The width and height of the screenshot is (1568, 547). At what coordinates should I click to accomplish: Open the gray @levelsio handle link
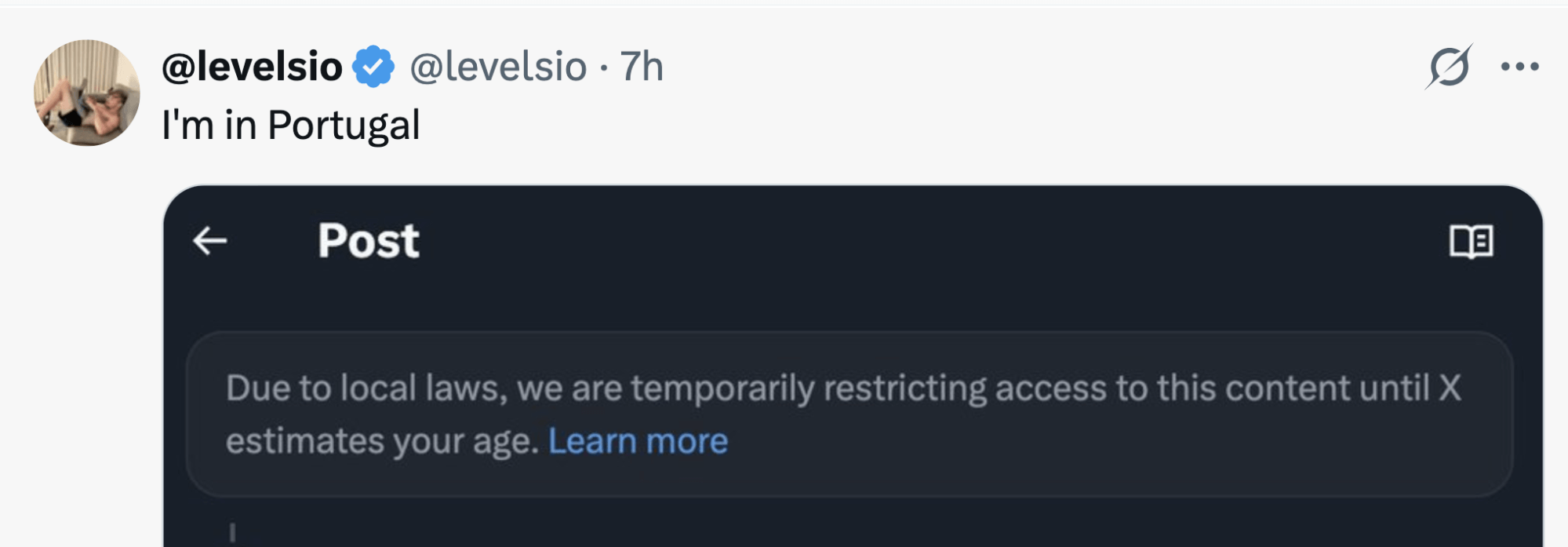[x=498, y=67]
